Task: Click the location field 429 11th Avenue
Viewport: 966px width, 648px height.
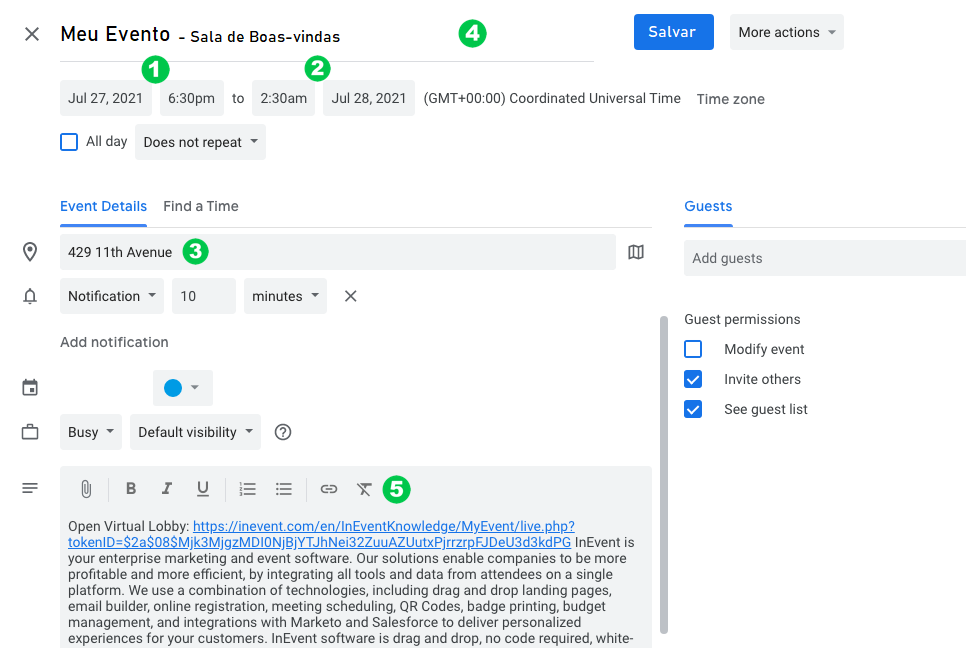Action: click(338, 252)
